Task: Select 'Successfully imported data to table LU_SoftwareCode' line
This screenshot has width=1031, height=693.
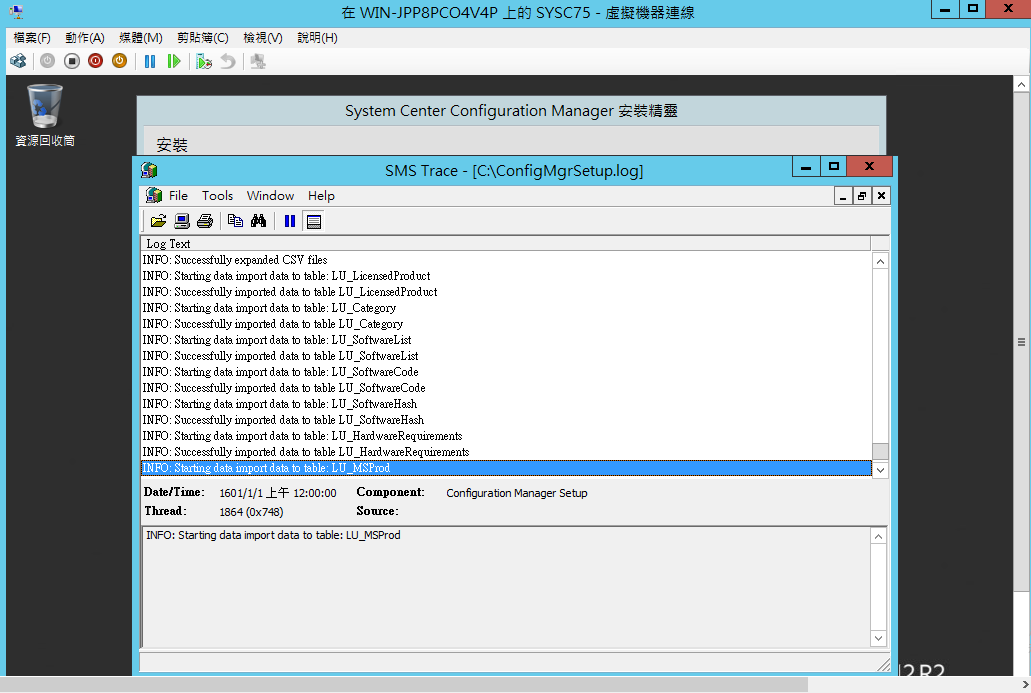Action: tap(506, 388)
